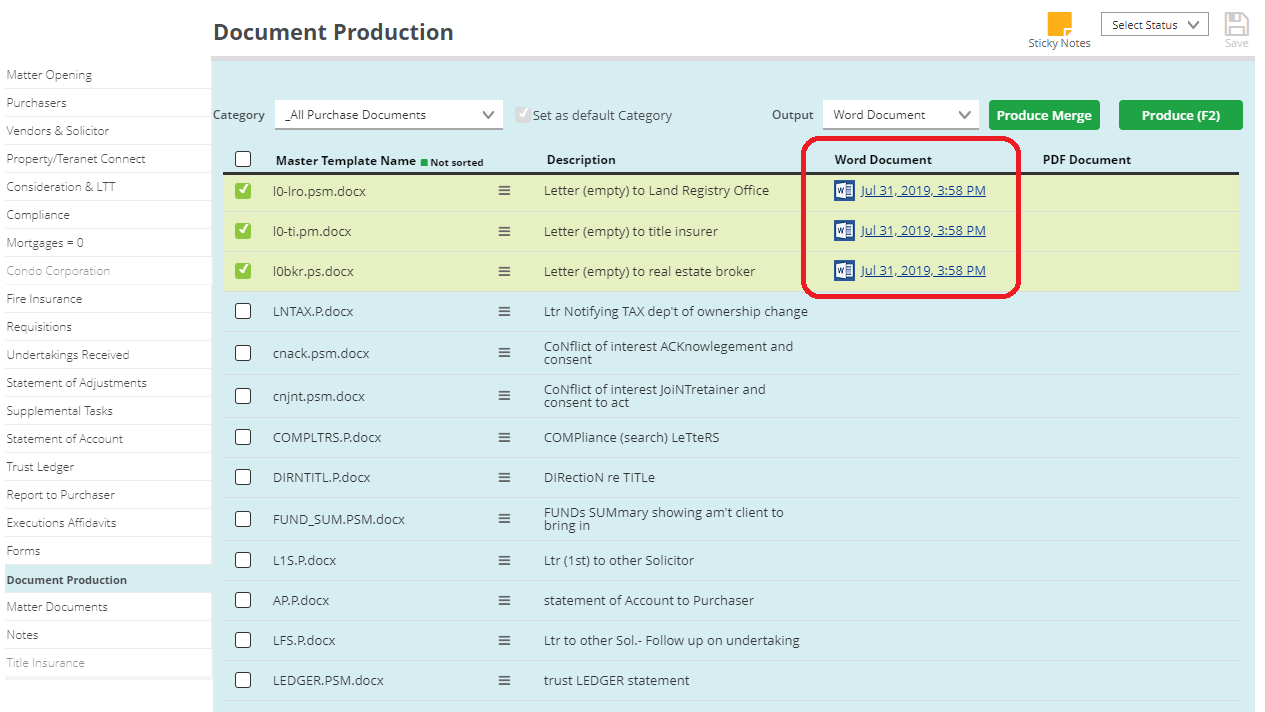
Task: Open hamburger menu for LFS.P.docx
Action: [504, 640]
